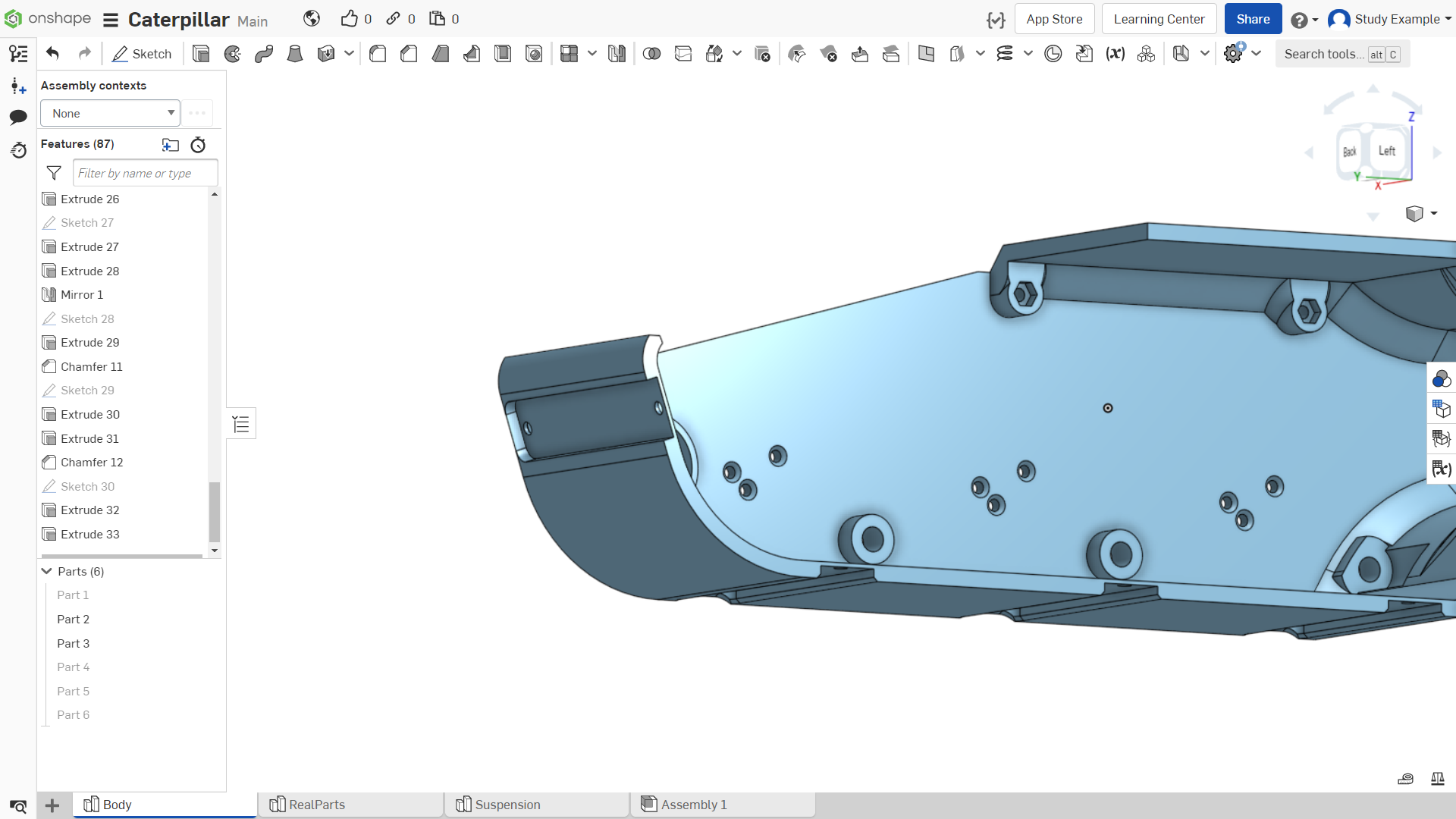Select the Extrude 30 feature
Screen dimensions: 1456x819
pos(90,414)
